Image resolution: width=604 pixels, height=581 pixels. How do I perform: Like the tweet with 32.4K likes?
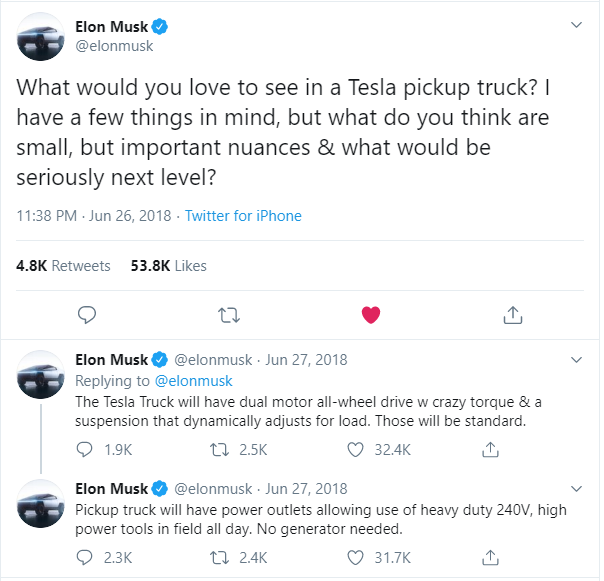coord(355,450)
